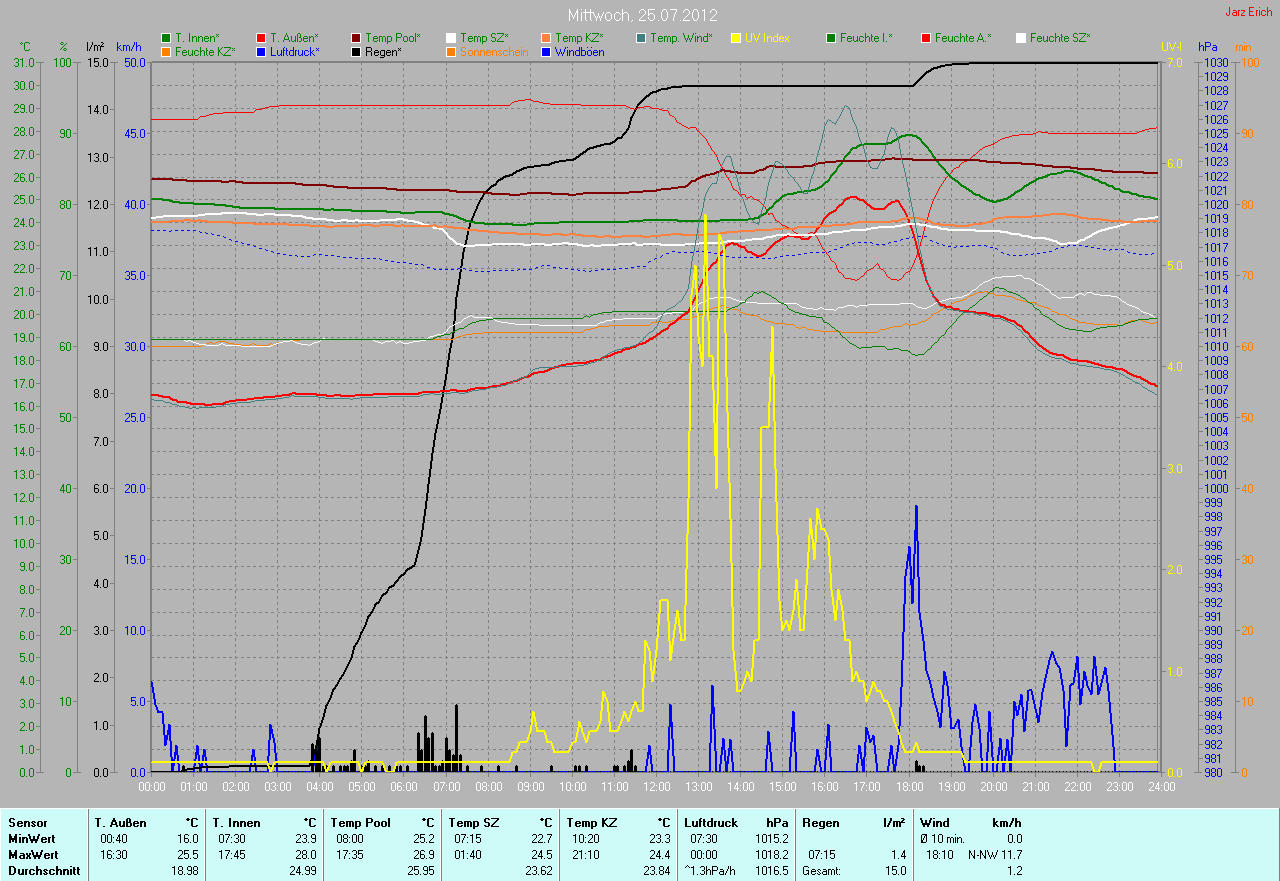This screenshot has height=881, width=1280.
Task: Click the green swatch beside Feuchte I.*
Action: [831, 38]
